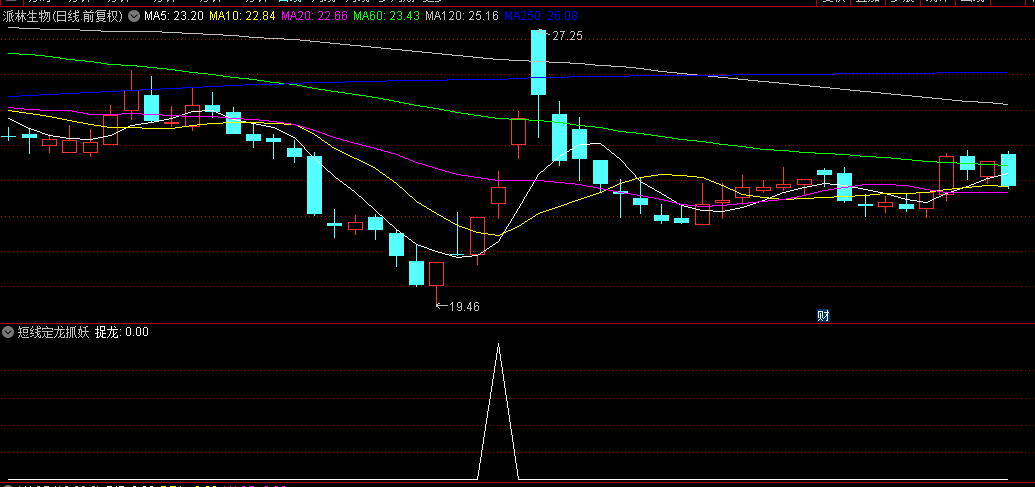Click the MA5: 23.20 indicator label
The width and height of the screenshot is (1035, 487).
(174, 16)
